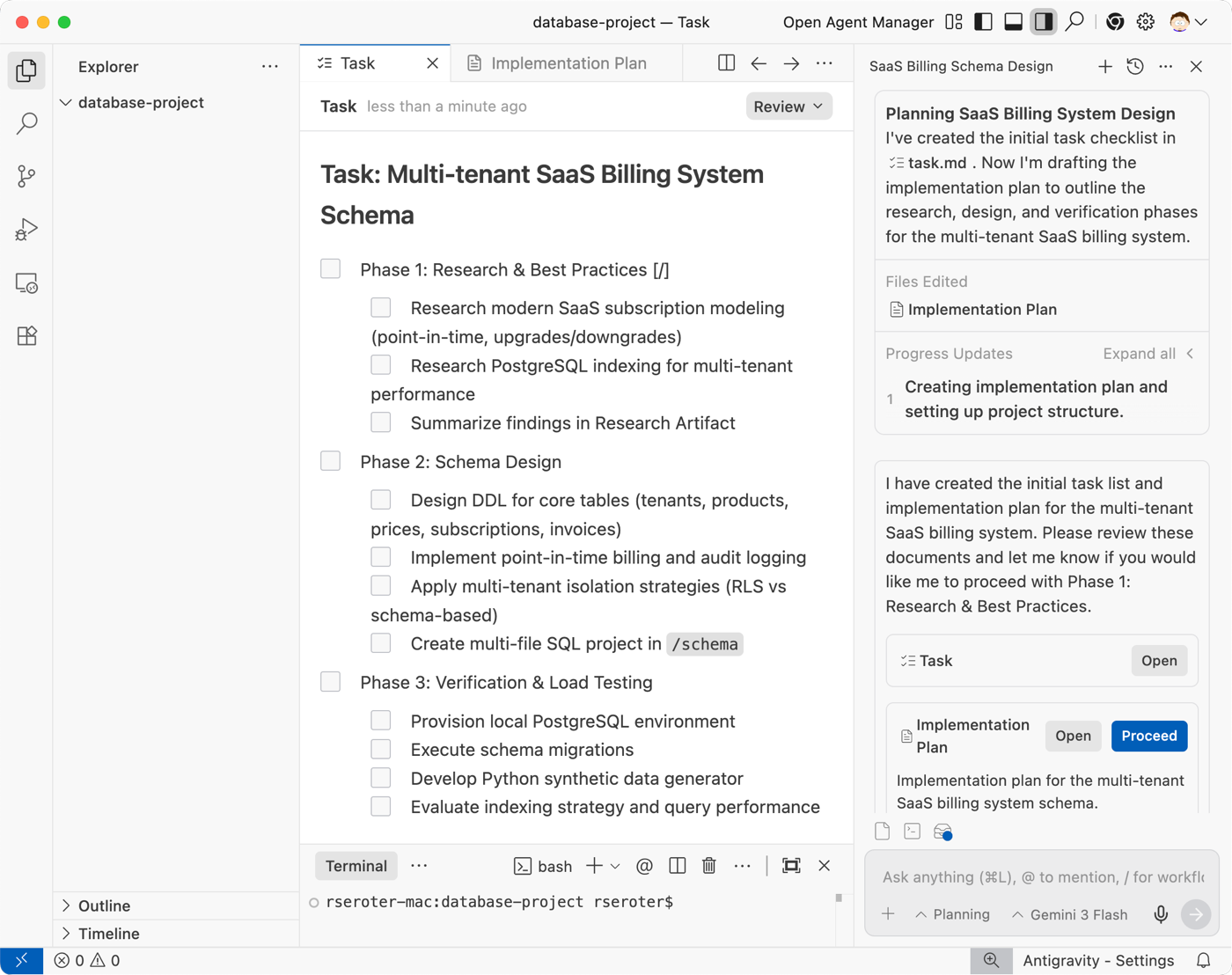Split the editor right
The height and width of the screenshot is (975, 1232).
[x=726, y=63]
